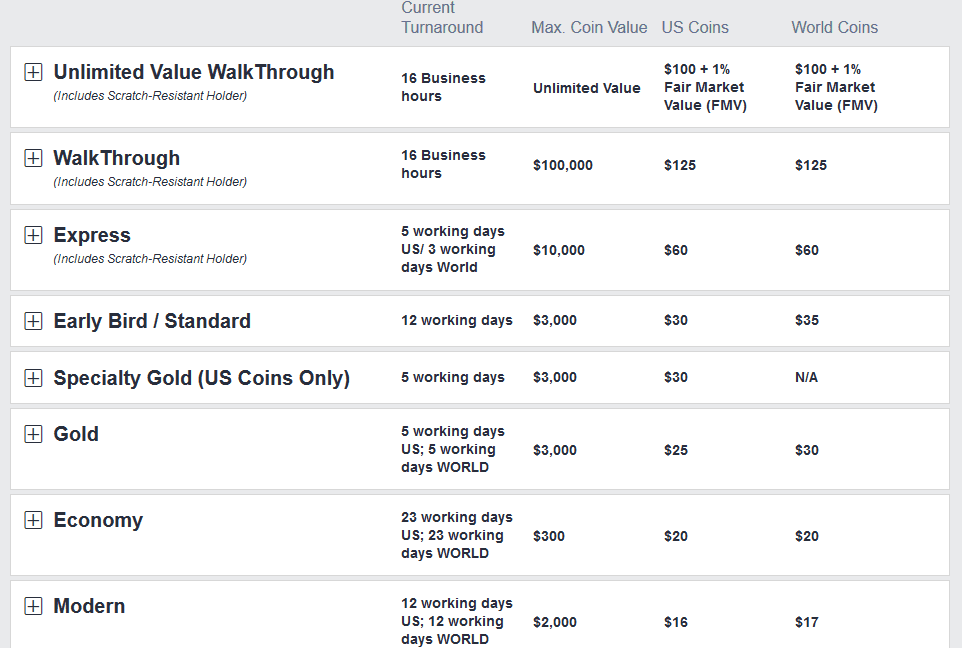
Task: Select Specialty Gold (US Coins Only) heading
Action: pyautogui.click(x=201, y=378)
